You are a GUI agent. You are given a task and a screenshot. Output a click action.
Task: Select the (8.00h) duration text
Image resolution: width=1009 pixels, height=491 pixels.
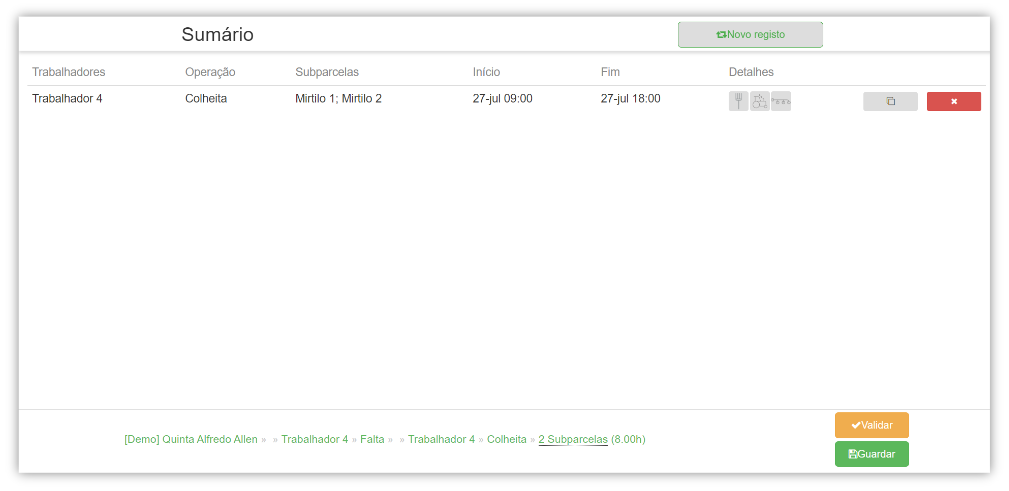point(628,440)
